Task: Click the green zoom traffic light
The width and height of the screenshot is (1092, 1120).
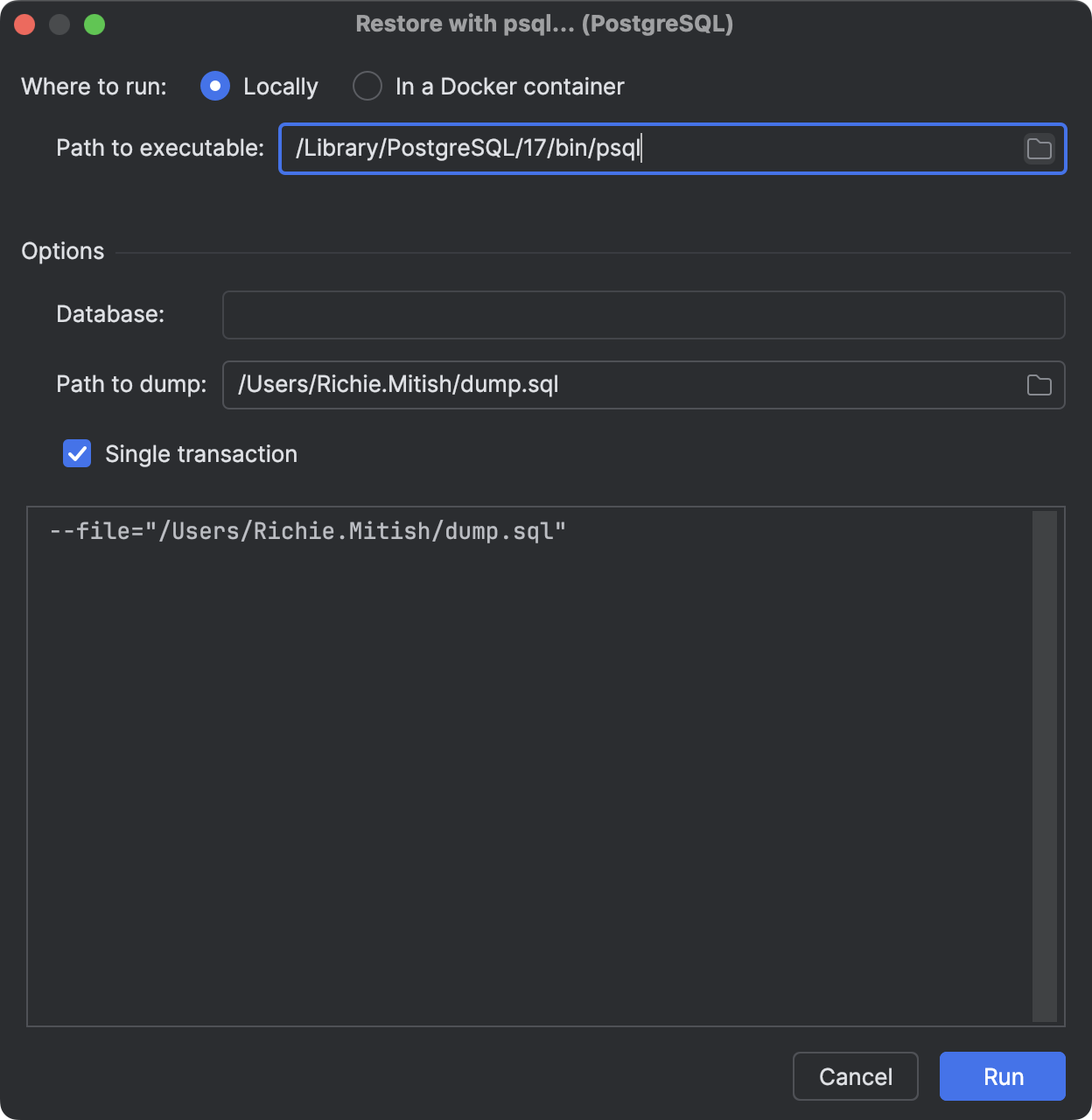Action: click(96, 24)
